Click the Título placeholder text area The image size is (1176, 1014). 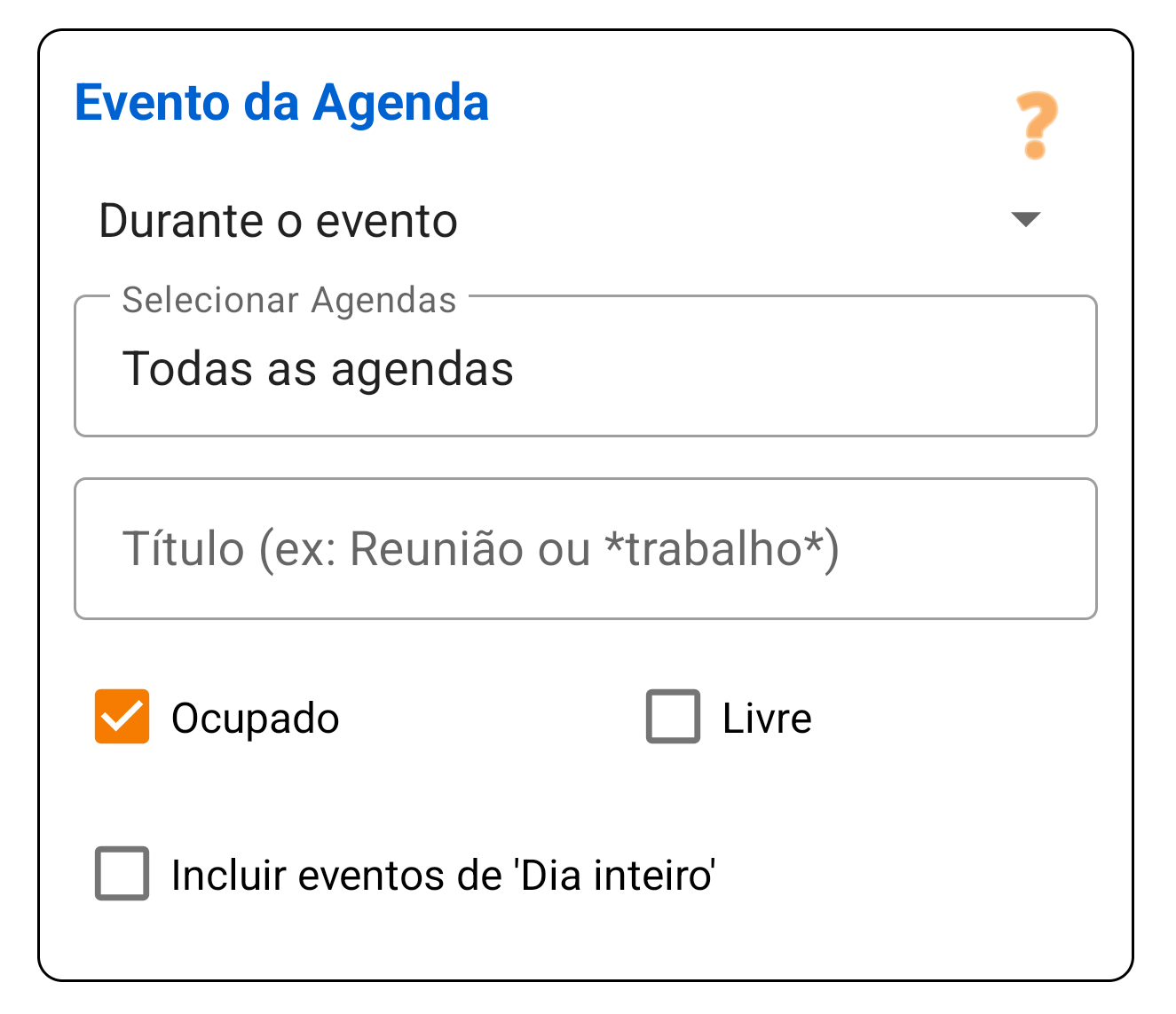pos(483,548)
